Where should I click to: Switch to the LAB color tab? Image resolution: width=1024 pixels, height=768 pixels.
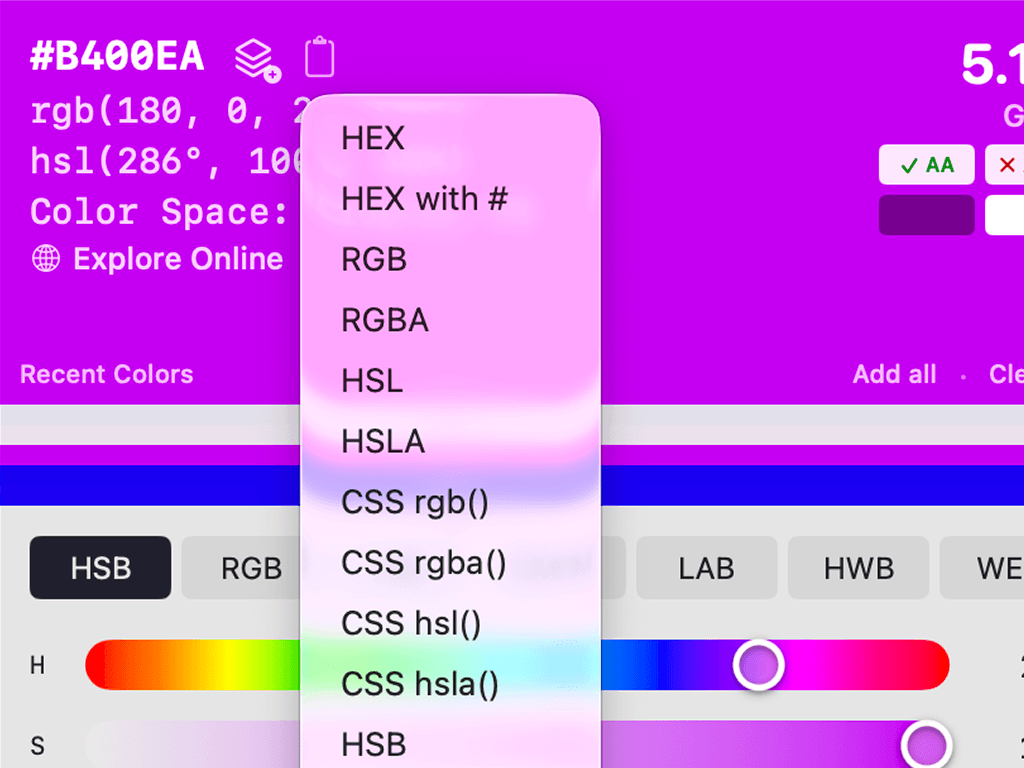pyautogui.click(x=706, y=568)
